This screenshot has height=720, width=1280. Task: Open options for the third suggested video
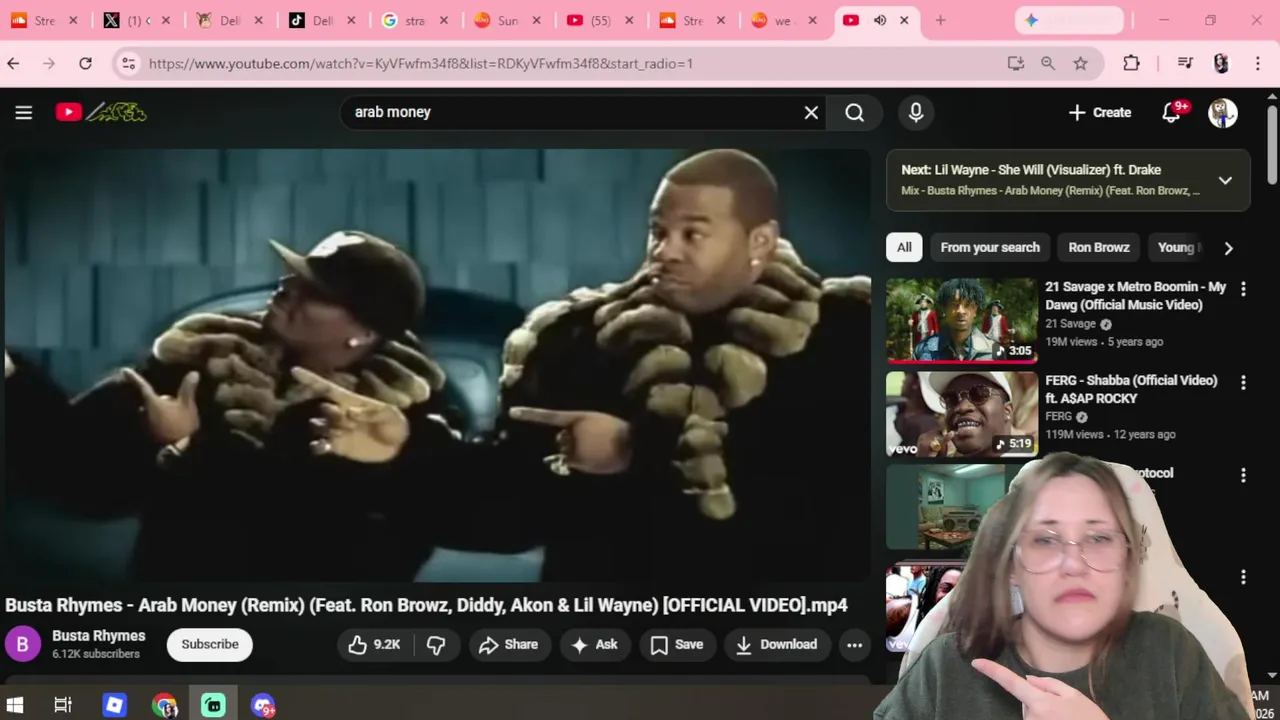pyautogui.click(x=1243, y=475)
